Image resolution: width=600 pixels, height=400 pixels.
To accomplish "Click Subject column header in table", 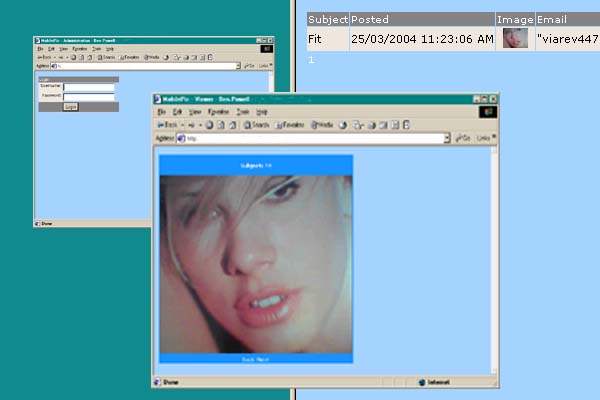I will (328, 19).
